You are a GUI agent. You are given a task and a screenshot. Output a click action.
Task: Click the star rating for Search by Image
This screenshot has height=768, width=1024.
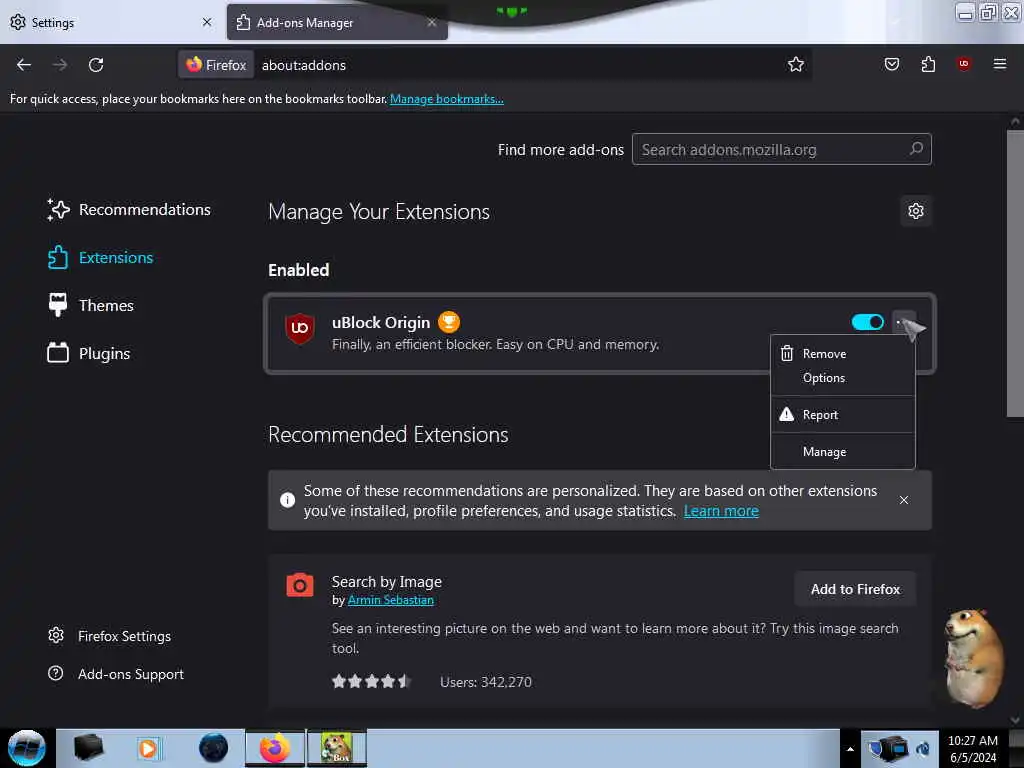pos(371,682)
